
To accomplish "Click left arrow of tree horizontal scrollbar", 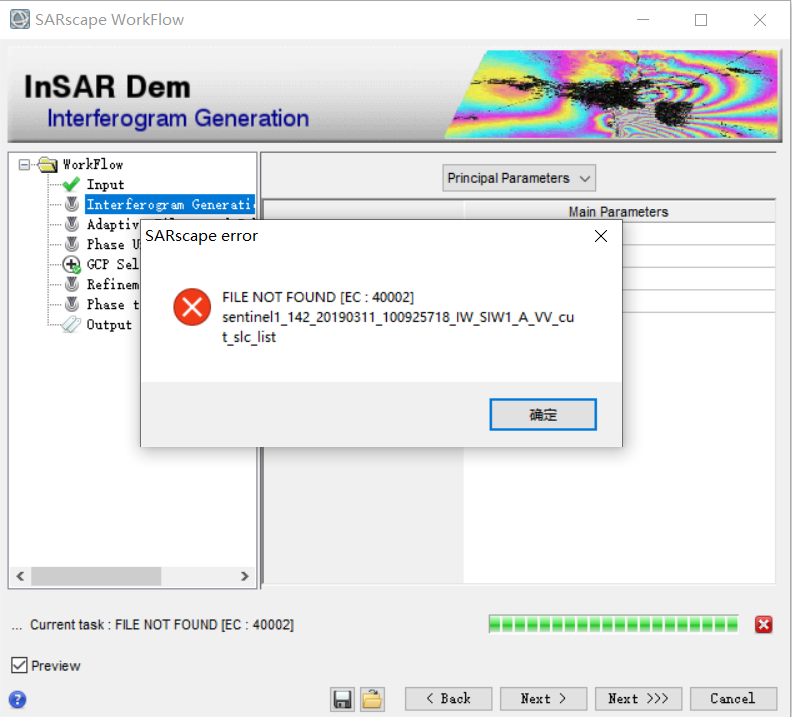I will click(x=20, y=576).
